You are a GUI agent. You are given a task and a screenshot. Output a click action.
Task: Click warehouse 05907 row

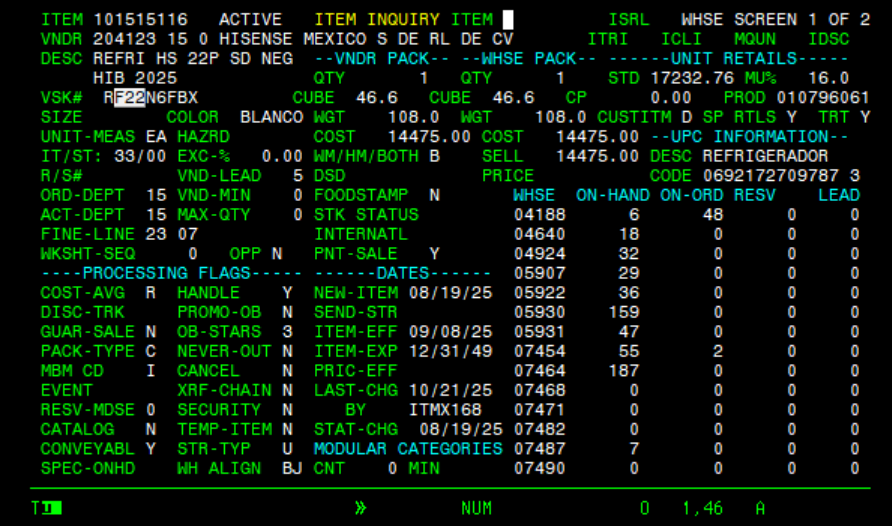686,274
